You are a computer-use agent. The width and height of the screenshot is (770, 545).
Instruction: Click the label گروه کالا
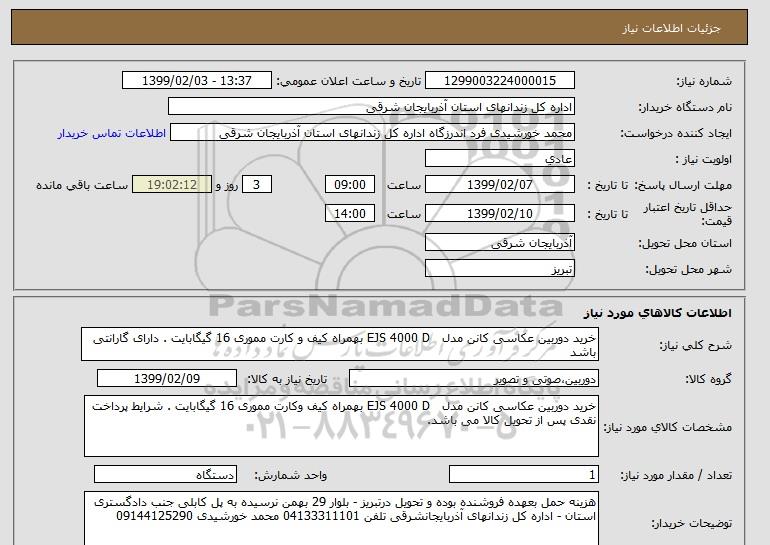(708, 379)
